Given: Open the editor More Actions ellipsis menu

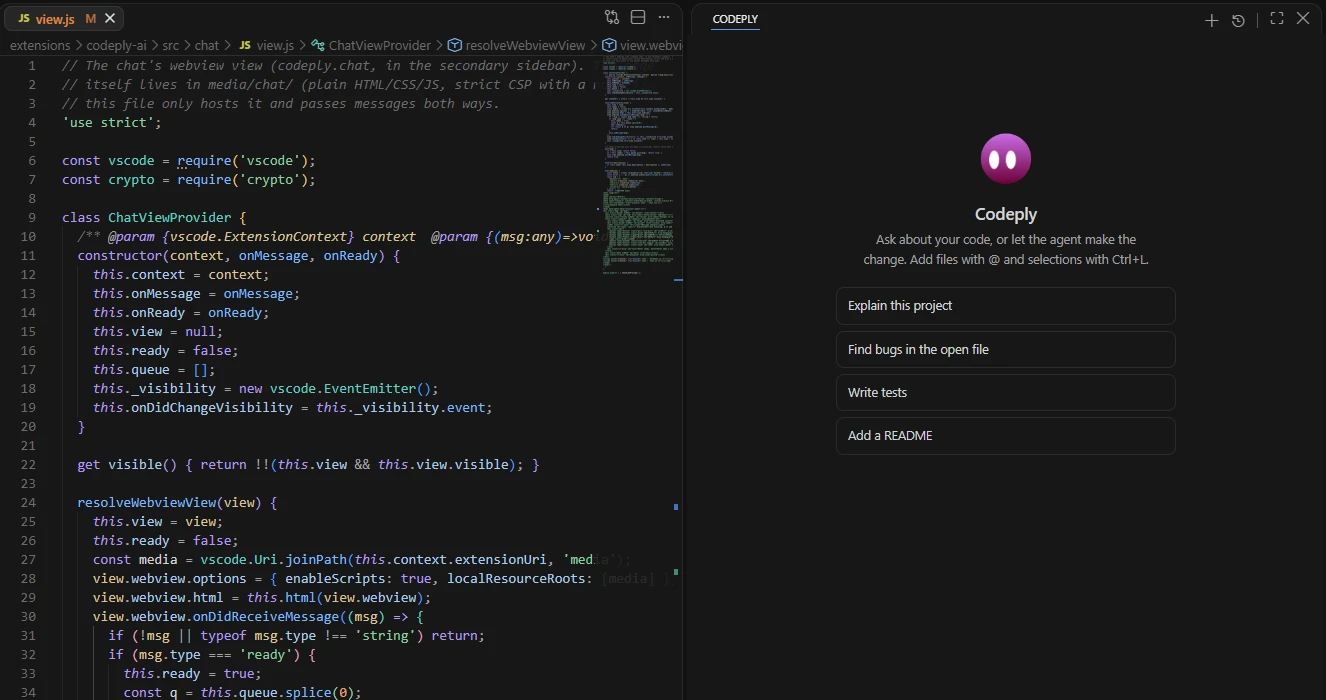Looking at the screenshot, I should pyautogui.click(x=664, y=17).
